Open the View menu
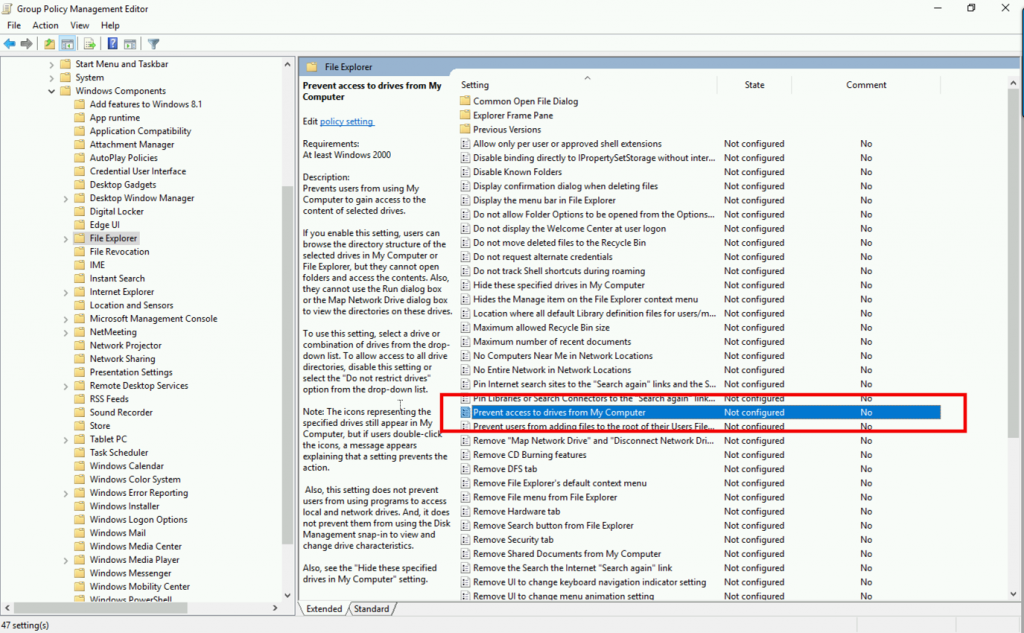1024x633 pixels. (79, 25)
